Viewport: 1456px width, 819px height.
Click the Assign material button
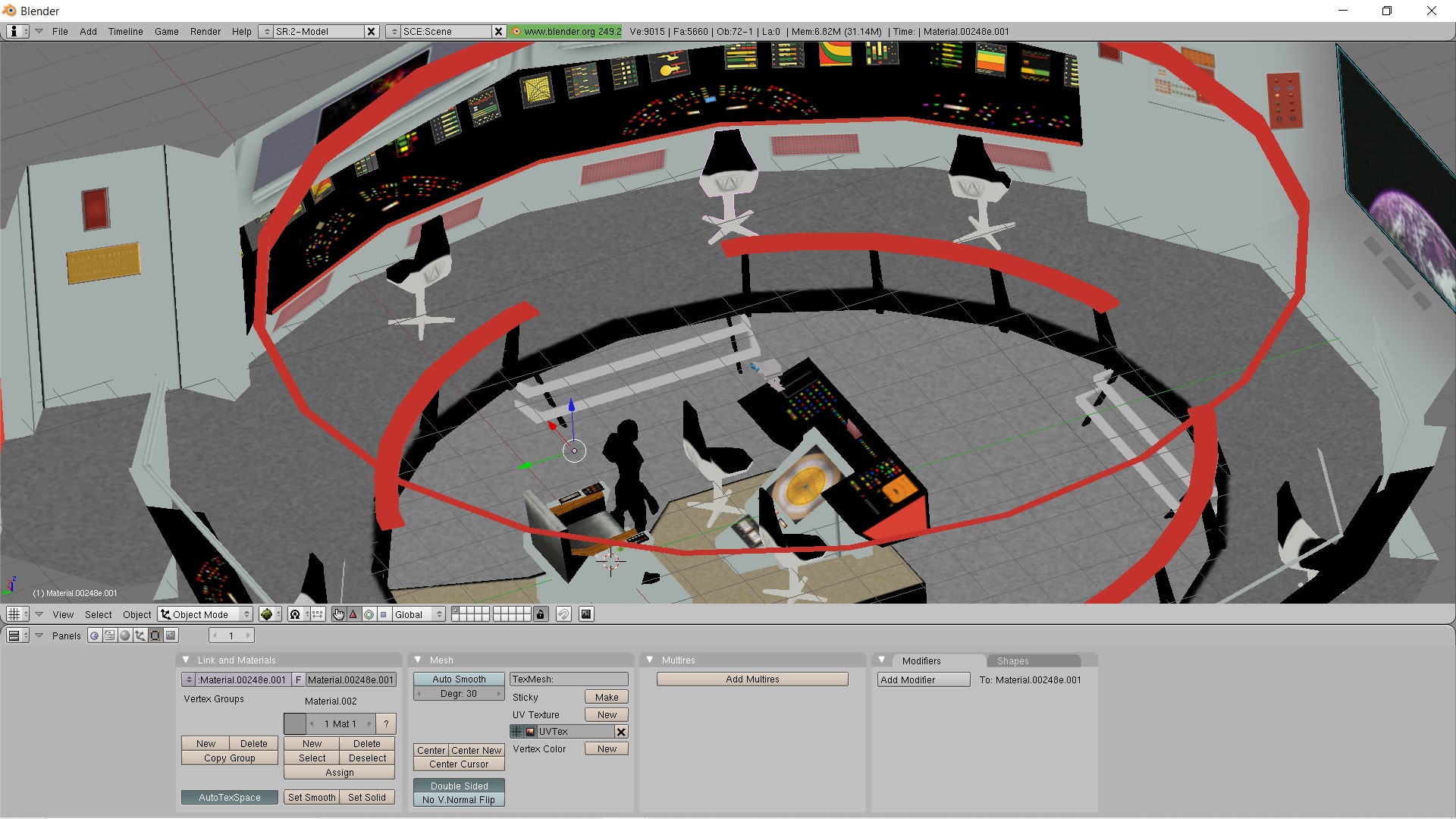pyautogui.click(x=340, y=773)
